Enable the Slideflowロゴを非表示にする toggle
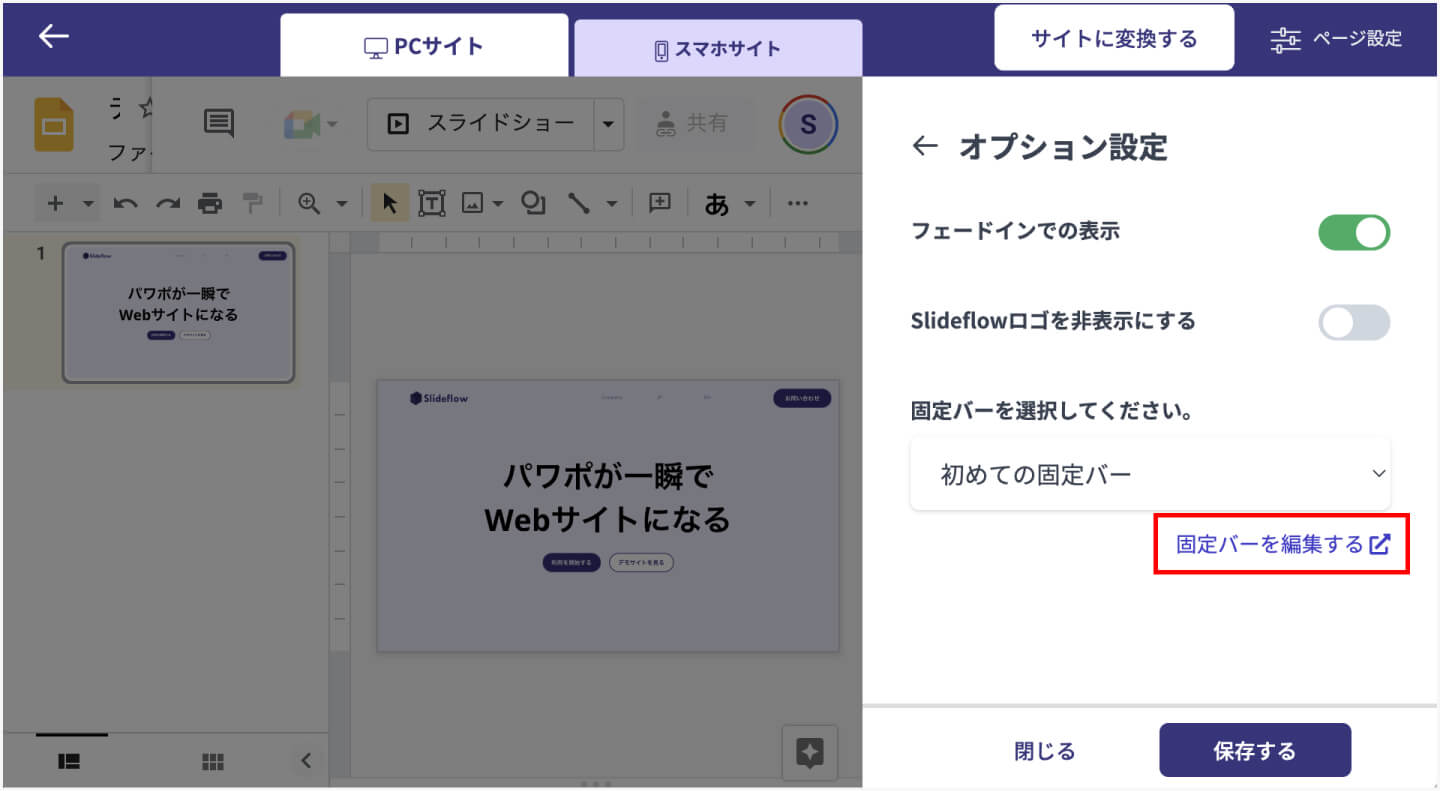Viewport: 1440px width, 791px height. tap(1354, 322)
